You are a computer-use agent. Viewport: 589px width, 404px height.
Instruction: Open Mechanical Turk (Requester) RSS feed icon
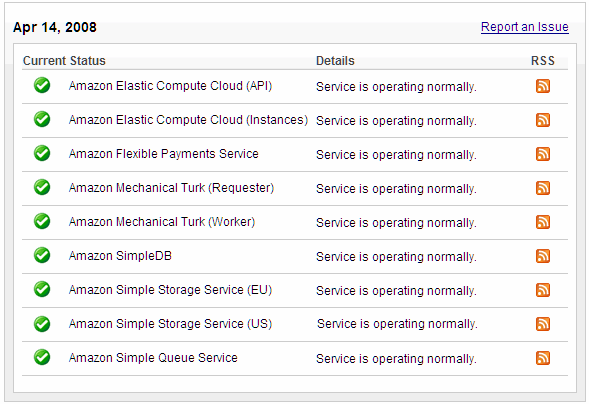[x=543, y=188]
